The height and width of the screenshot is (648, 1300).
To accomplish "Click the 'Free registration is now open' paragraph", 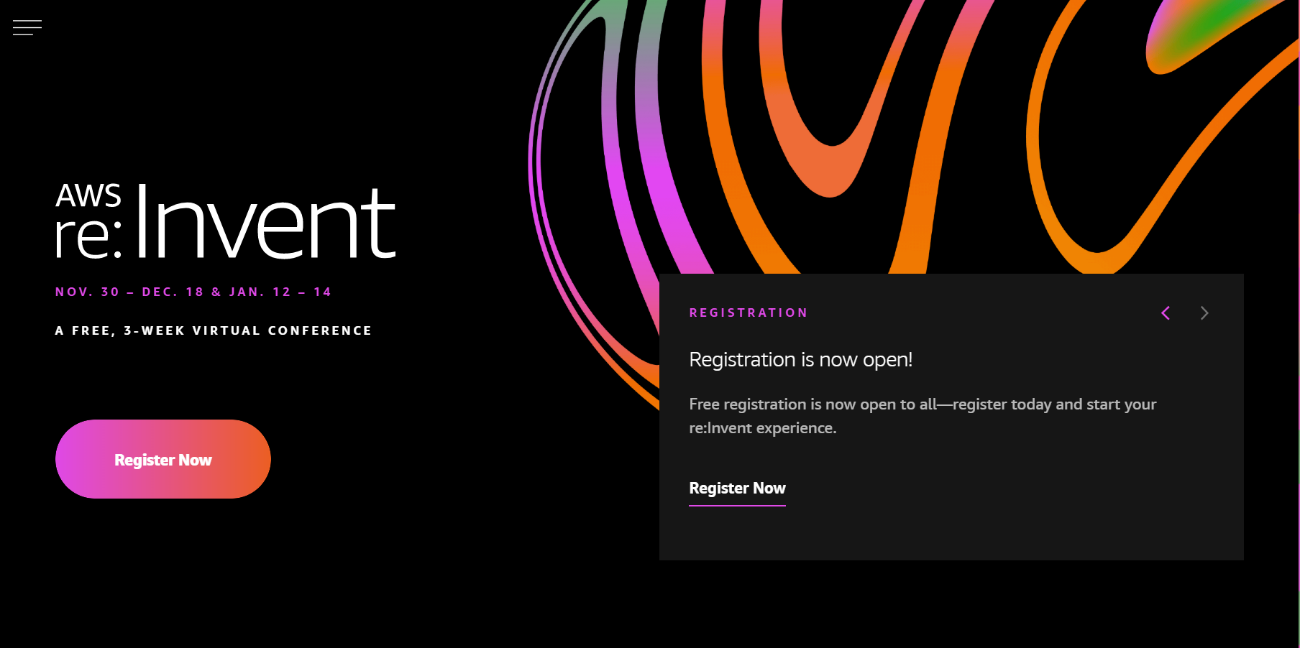I will pyautogui.click(x=923, y=416).
